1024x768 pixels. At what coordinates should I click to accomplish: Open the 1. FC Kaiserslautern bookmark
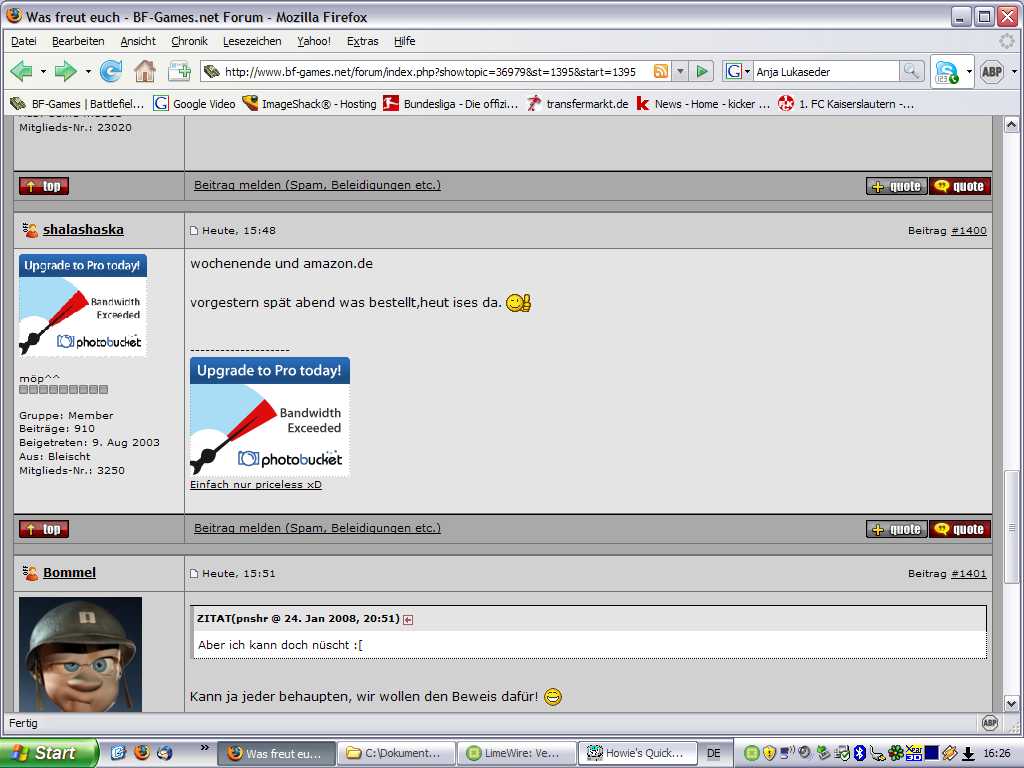pos(846,104)
